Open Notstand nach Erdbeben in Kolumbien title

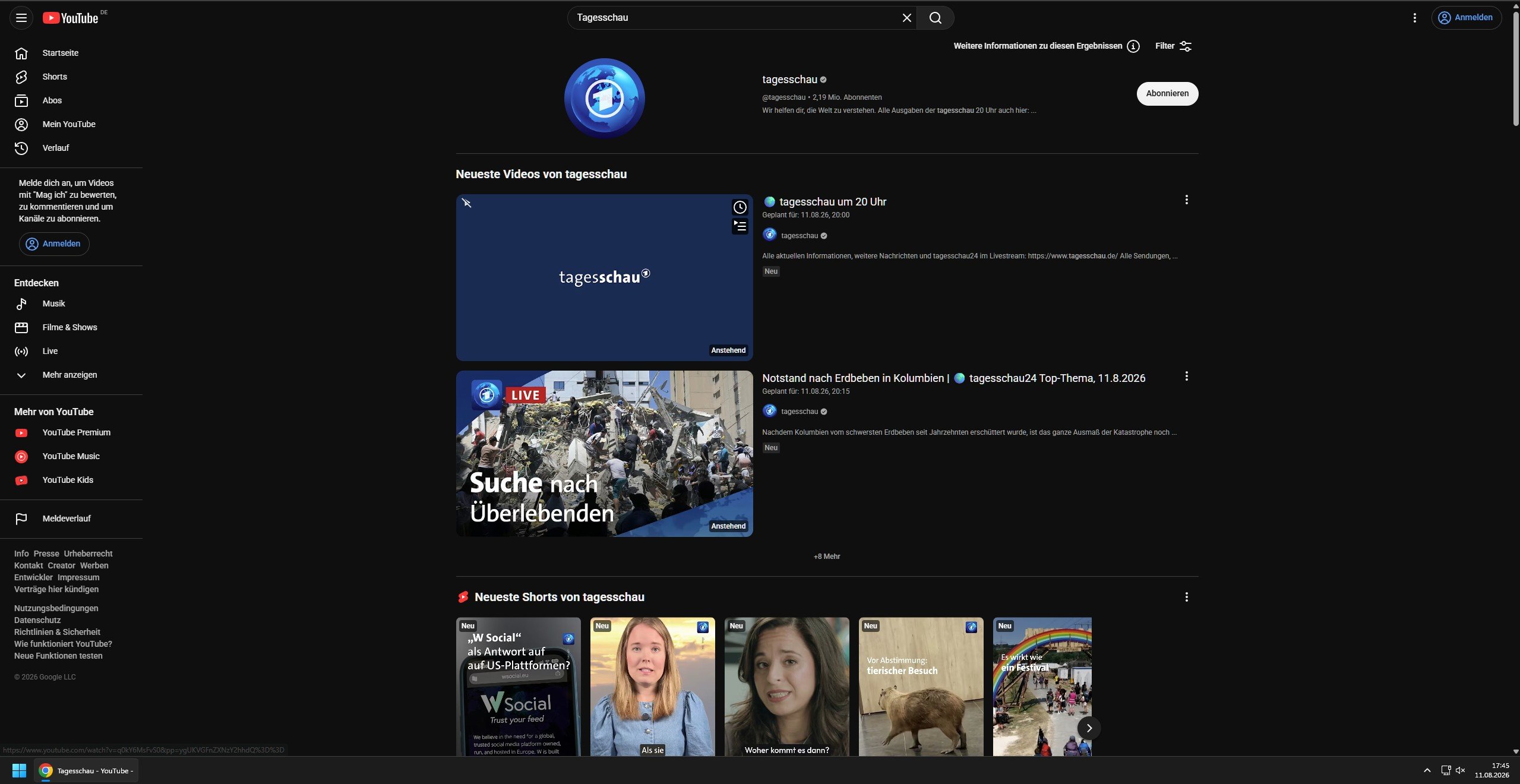(x=953, y=378)
